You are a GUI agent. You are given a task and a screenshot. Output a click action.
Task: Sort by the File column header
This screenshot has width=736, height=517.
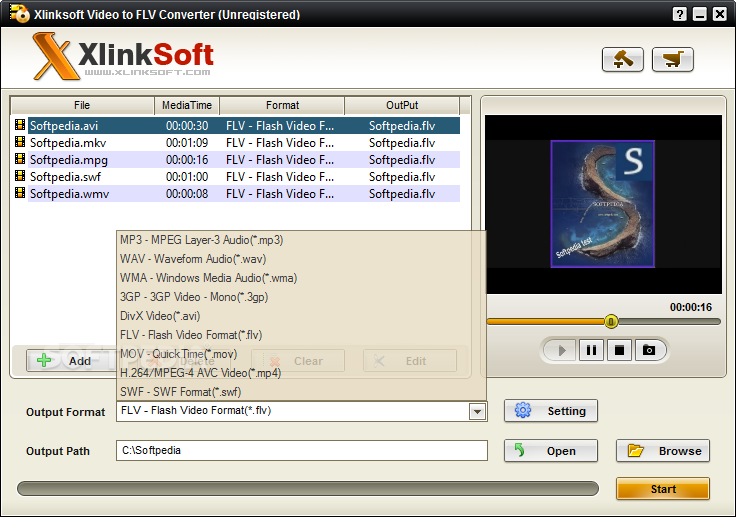click(82, 105)
